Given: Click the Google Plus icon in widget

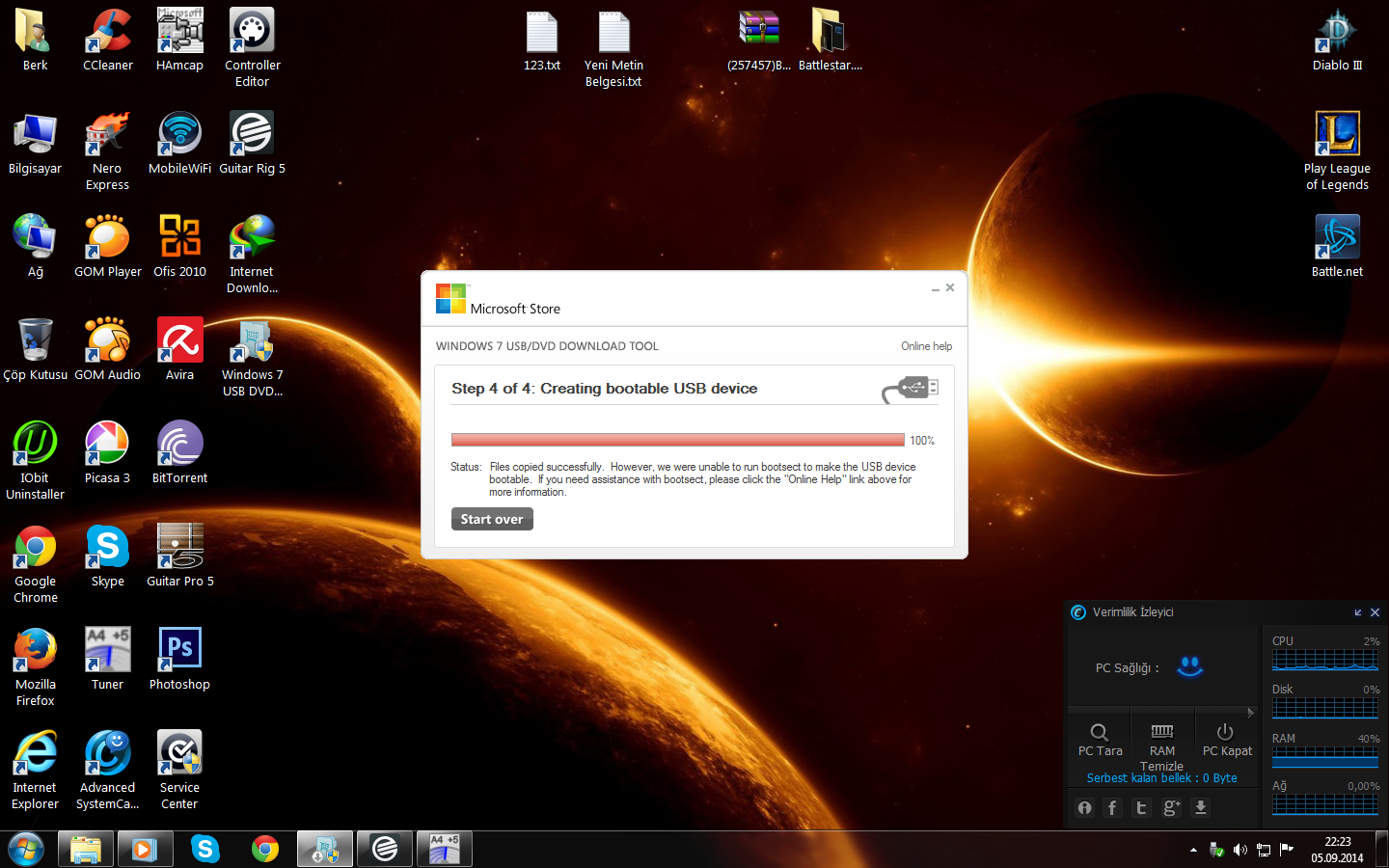Looking at the screenshot, I should 1171,808.
